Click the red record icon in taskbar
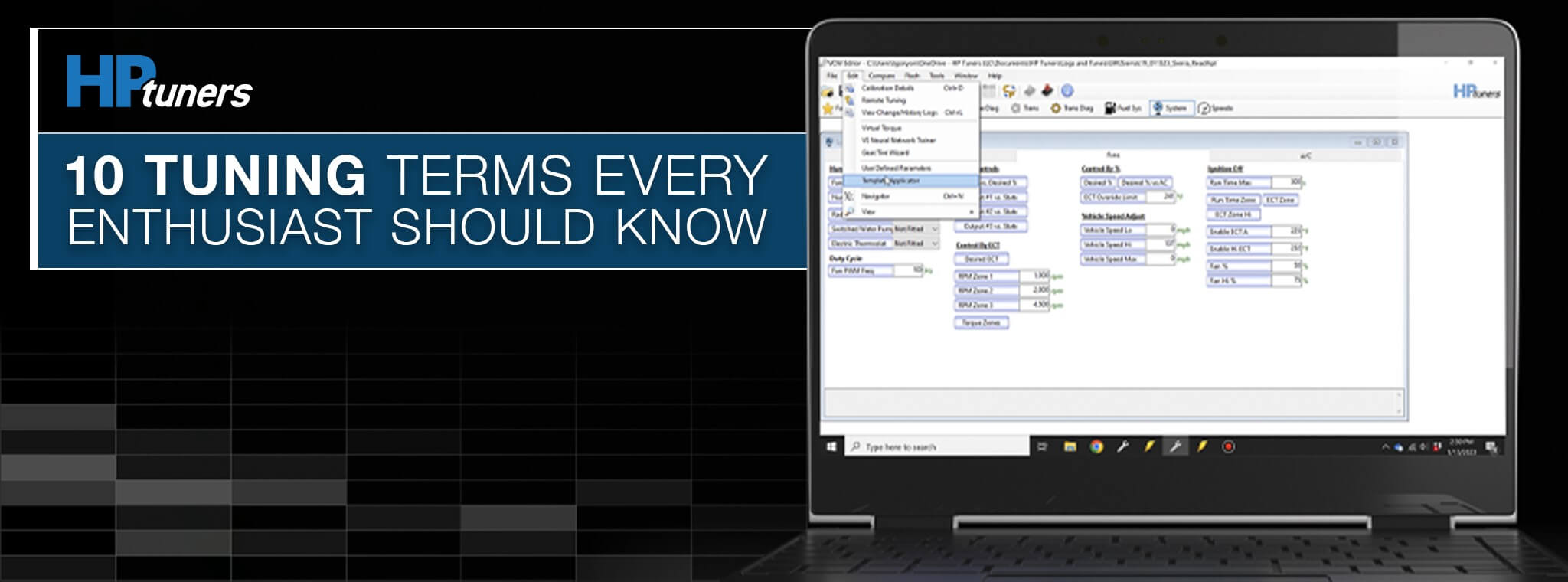Screen dimensions: 1568x582 1228,446
